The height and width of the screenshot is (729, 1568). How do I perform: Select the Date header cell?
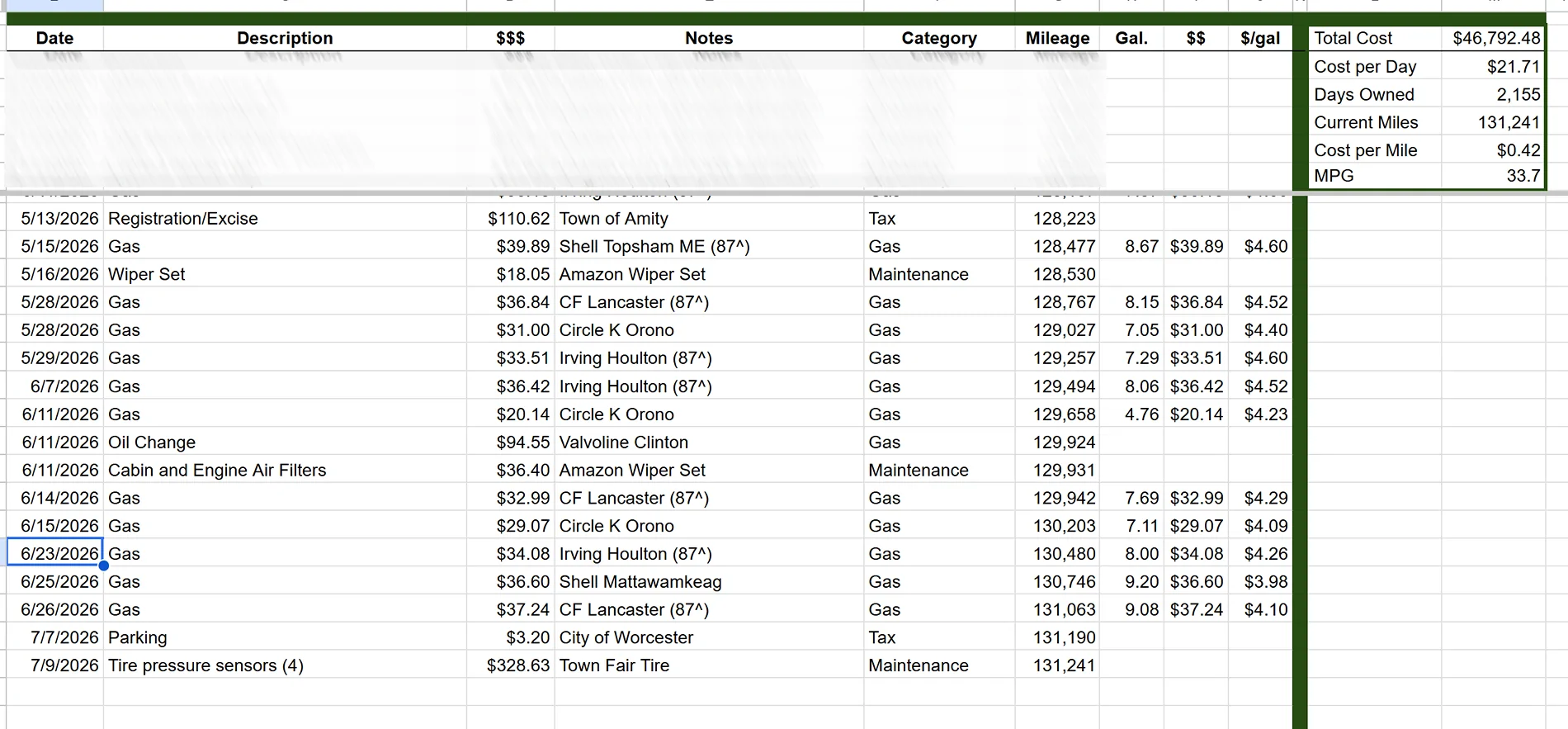tap(54, 38)
